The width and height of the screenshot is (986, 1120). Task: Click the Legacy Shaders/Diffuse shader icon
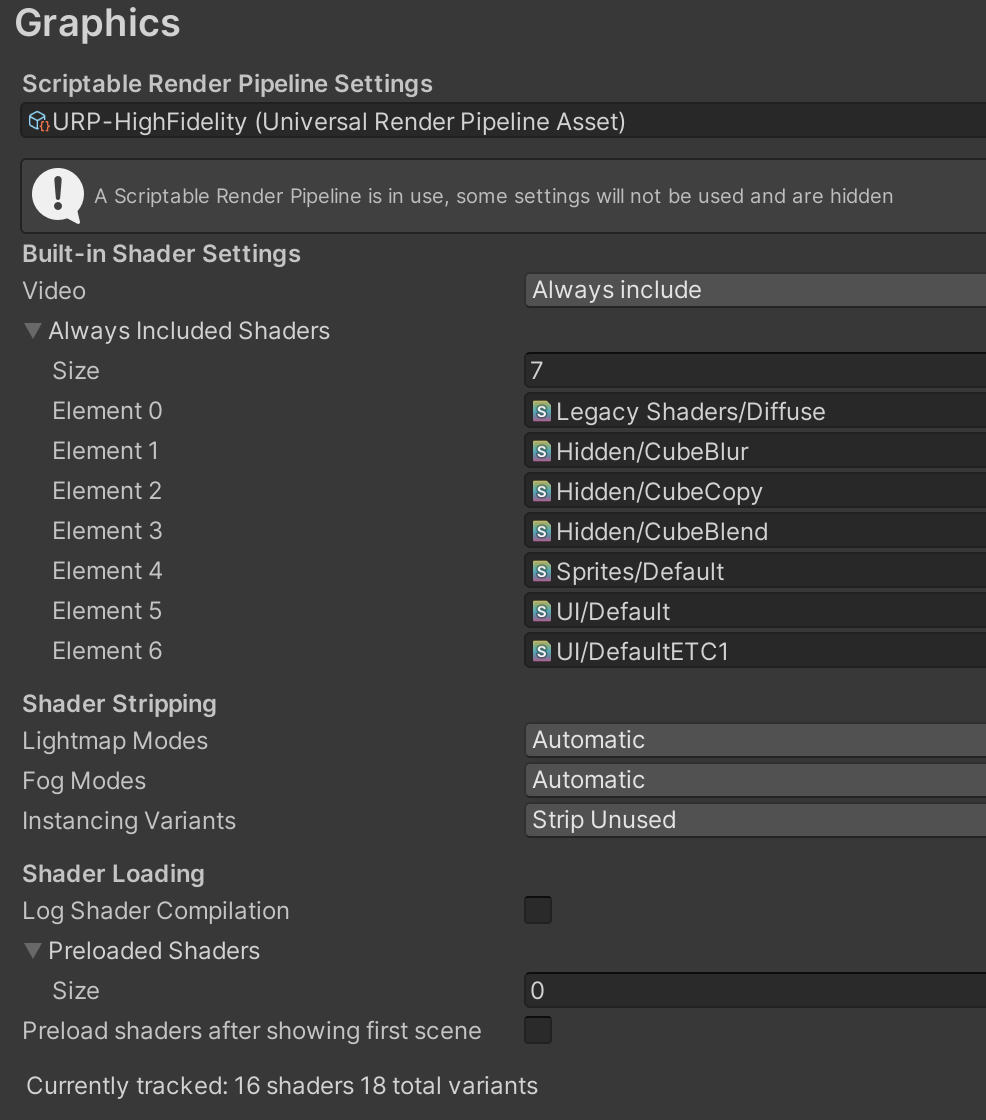pyautogui.click(x=542, y=411)
